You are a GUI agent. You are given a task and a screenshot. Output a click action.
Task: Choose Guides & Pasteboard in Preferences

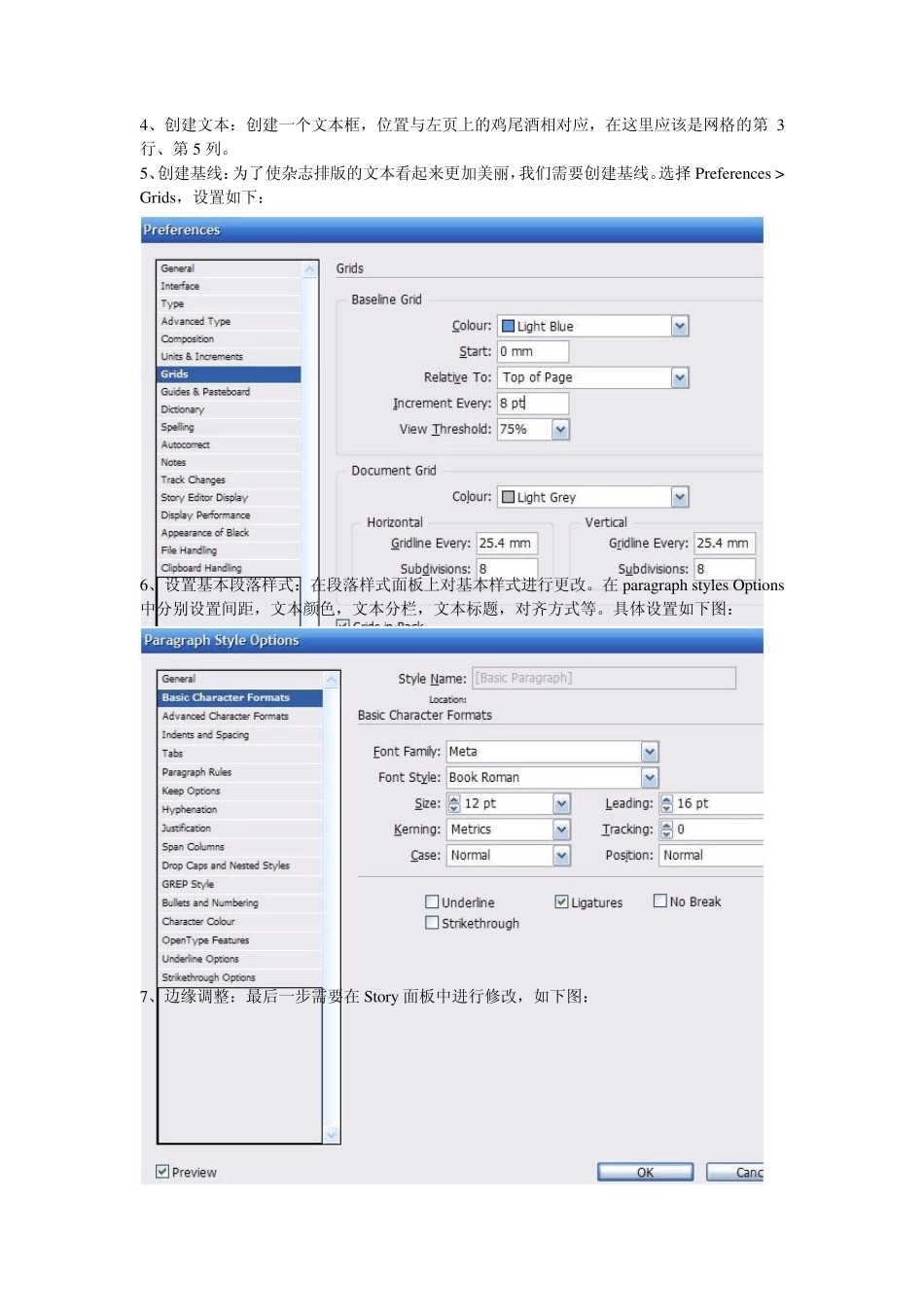229,392
